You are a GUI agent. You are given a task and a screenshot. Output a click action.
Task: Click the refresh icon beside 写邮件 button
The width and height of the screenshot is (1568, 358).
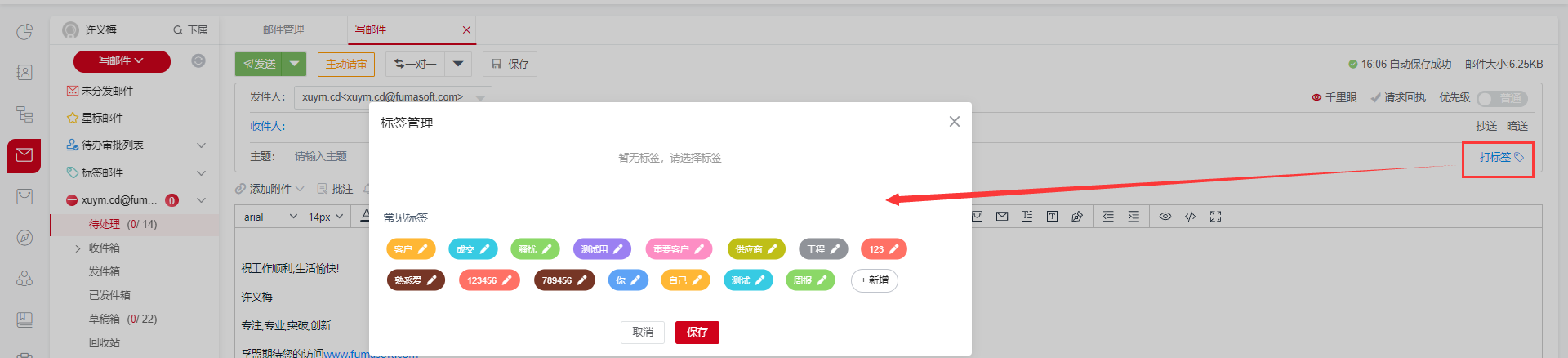198,60
